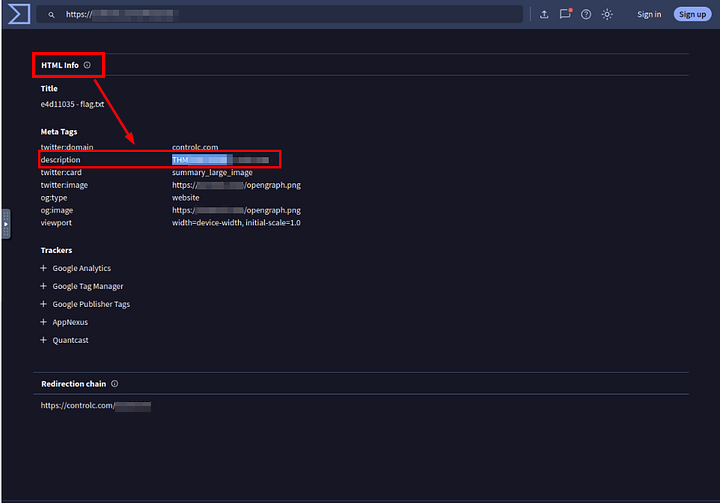Click the search magnifier icon
Viewport: 720px width, 503px height.
[x=51, y=15]
